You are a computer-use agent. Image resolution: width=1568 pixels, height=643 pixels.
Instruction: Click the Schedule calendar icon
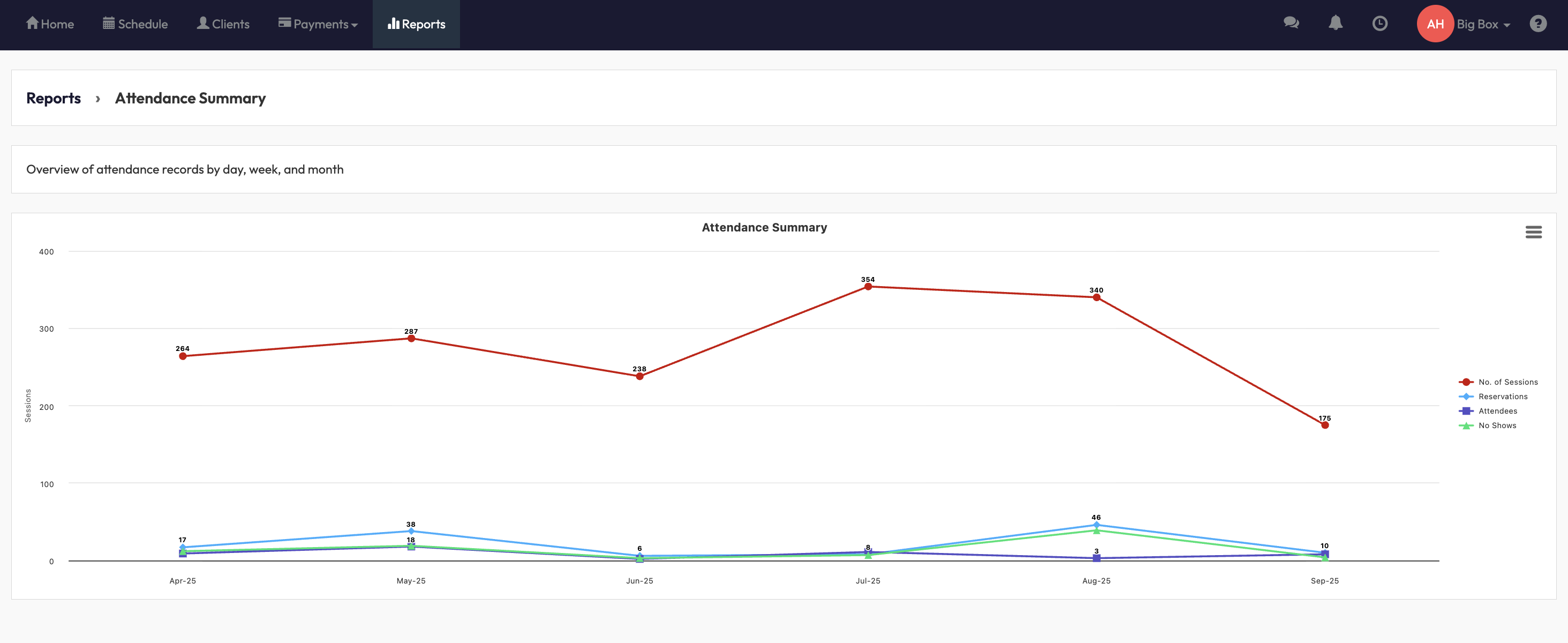pos(108,23)
